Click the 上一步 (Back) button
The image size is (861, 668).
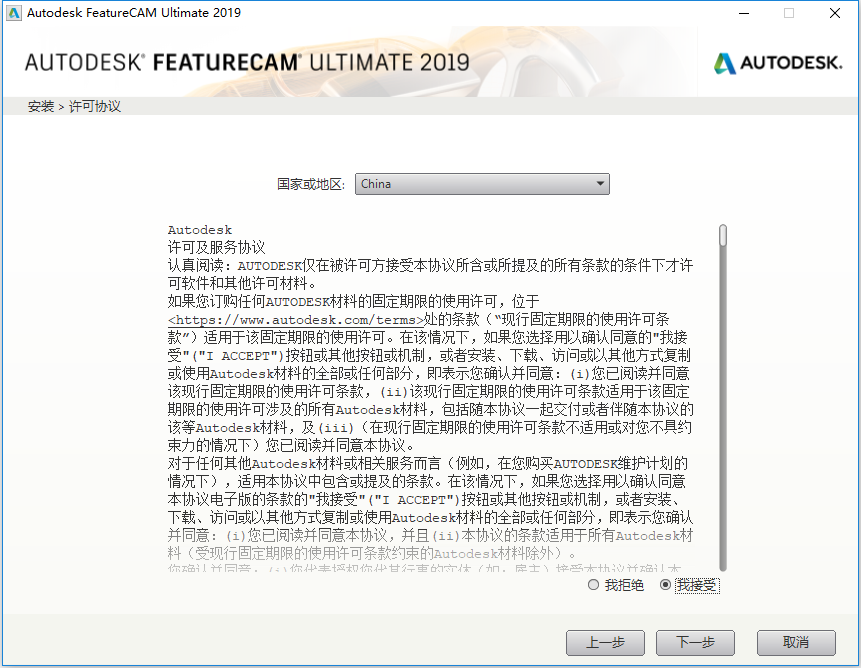point(605,642)
